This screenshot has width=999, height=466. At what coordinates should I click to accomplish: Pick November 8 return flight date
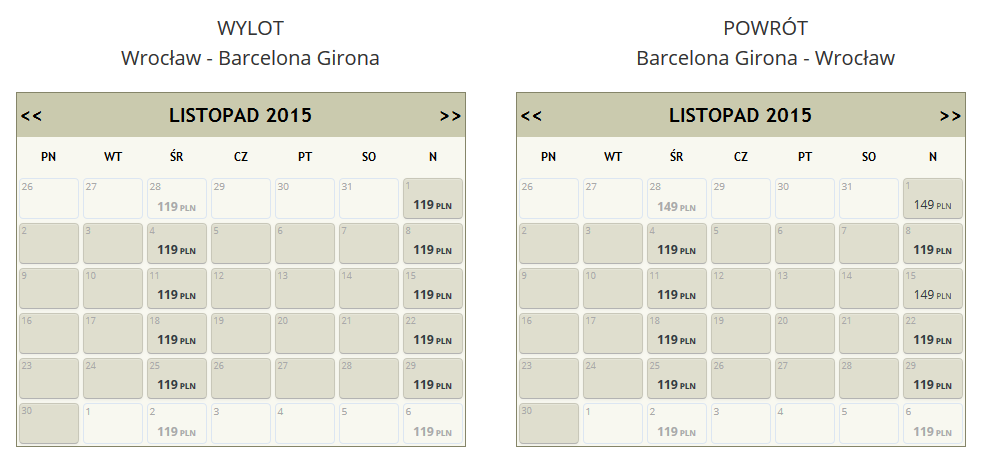click(933, 244)
